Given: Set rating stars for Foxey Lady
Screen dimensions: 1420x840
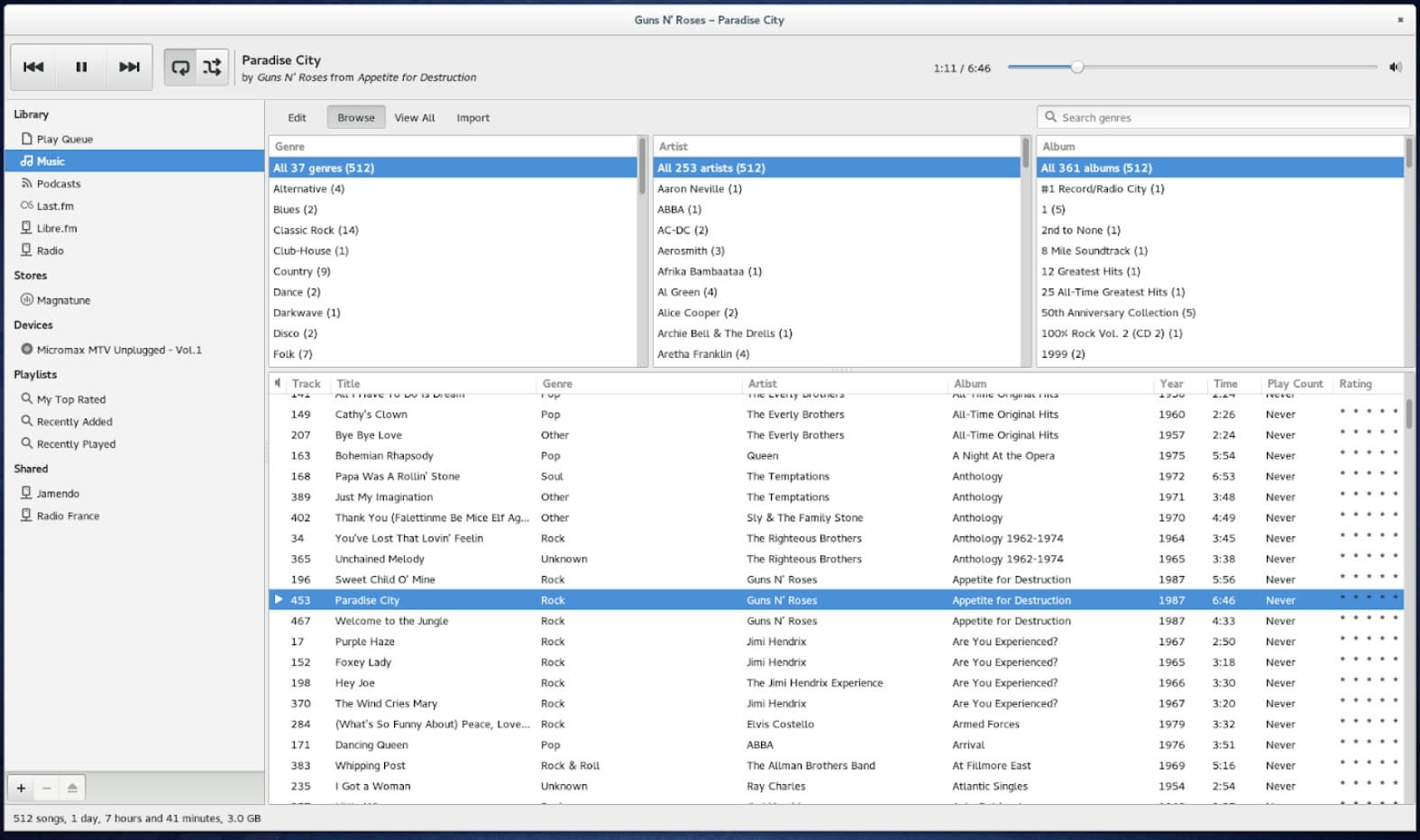Looking at the screenshot, I should [x=1369, y=660].
